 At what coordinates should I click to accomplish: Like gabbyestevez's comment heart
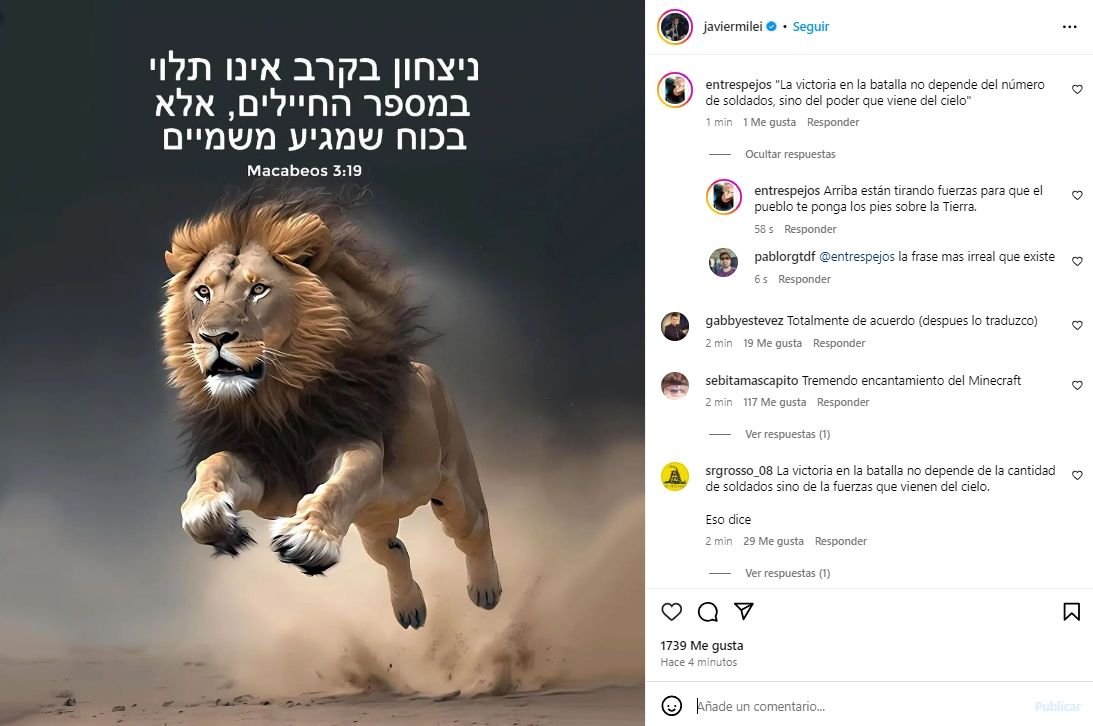pyautogui.click(x=1077, y=325)
